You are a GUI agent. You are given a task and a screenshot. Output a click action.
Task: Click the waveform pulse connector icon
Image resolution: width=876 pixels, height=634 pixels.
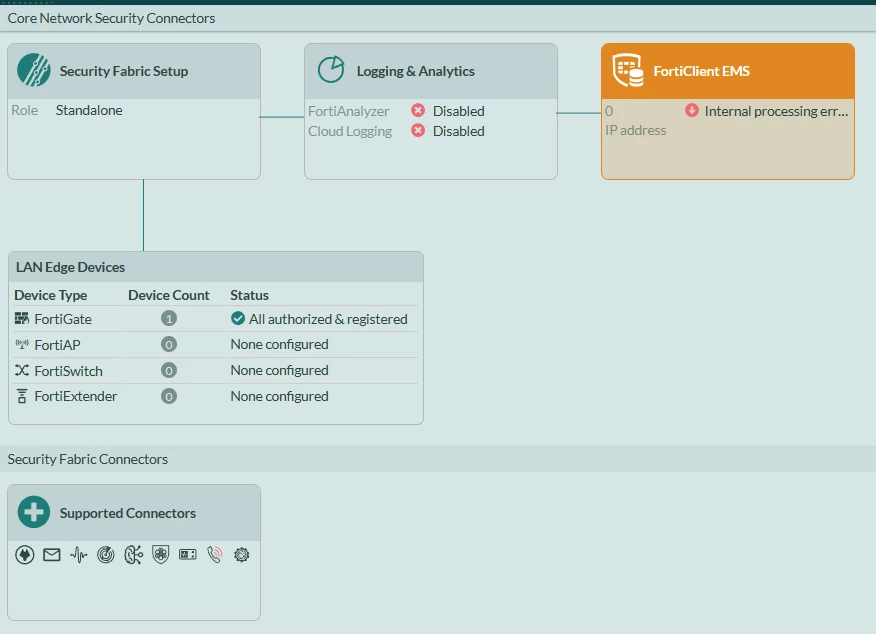click(x=79, y=555)
